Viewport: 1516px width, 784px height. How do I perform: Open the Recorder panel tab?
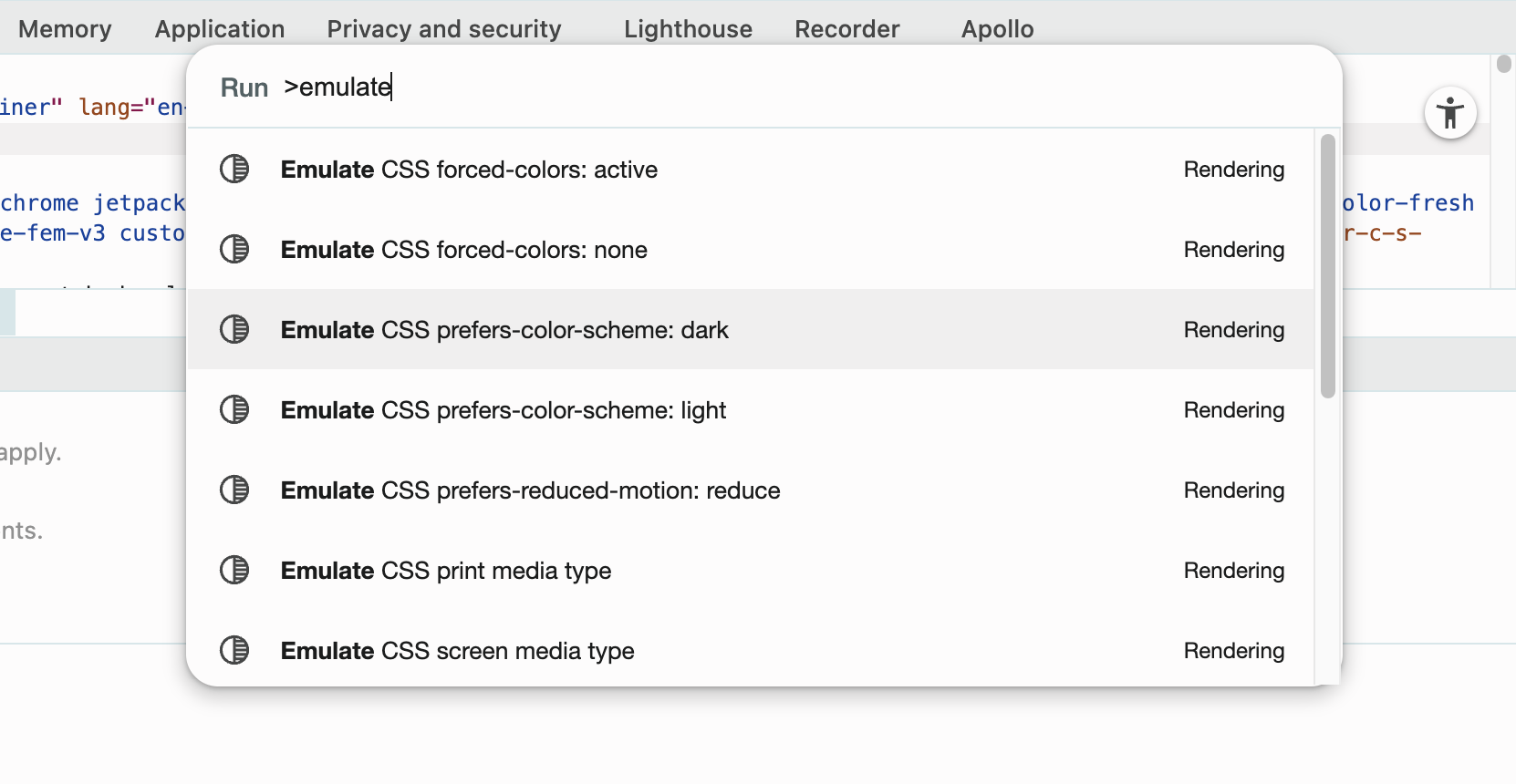coord(846,29)
